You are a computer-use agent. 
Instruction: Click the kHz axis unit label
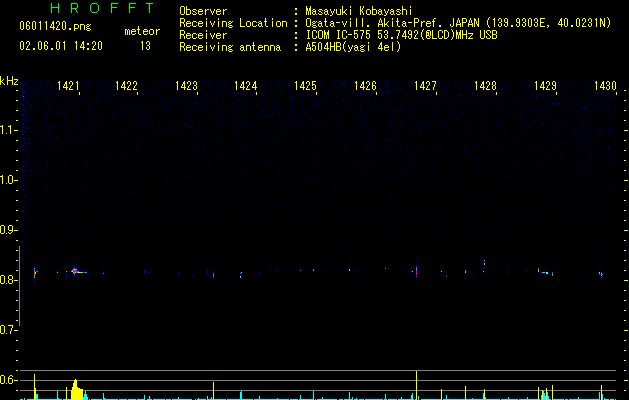pos(9,81)
